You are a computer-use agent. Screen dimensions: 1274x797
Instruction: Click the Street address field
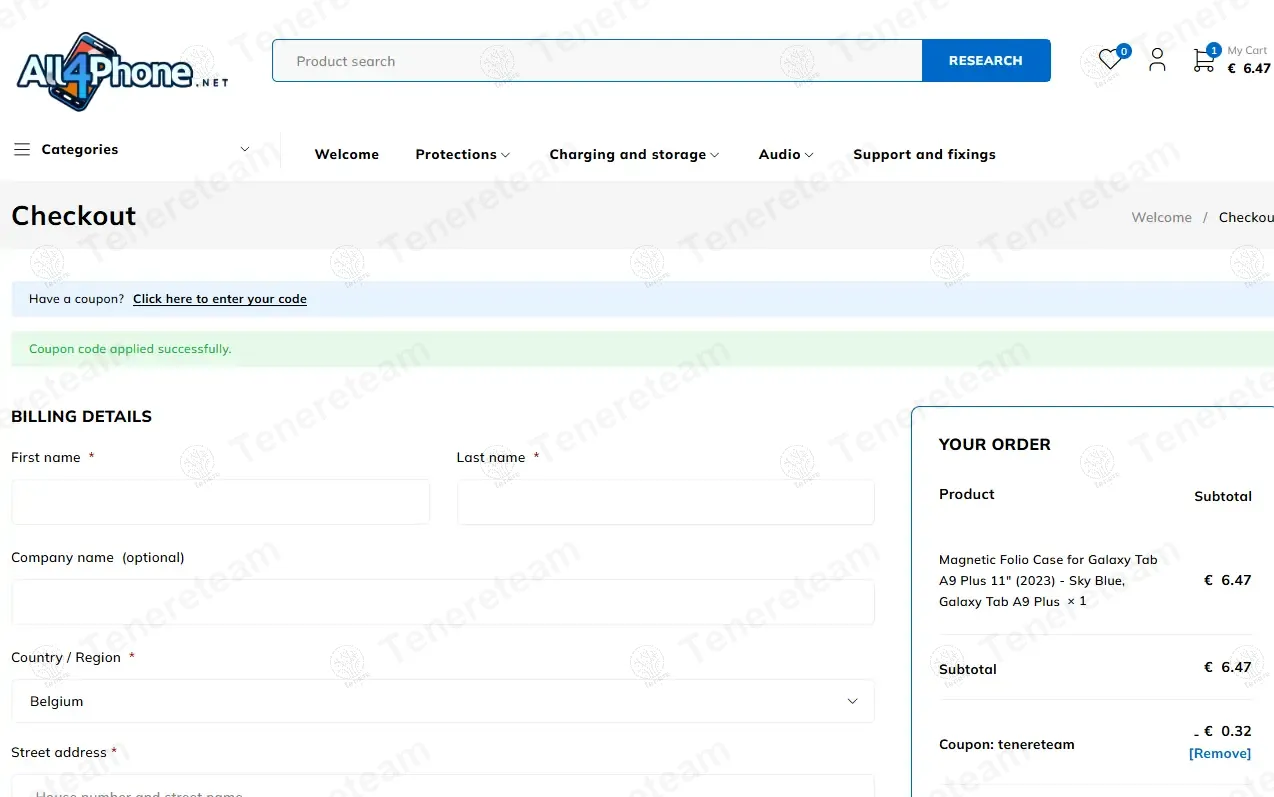(x=443, y=786)
